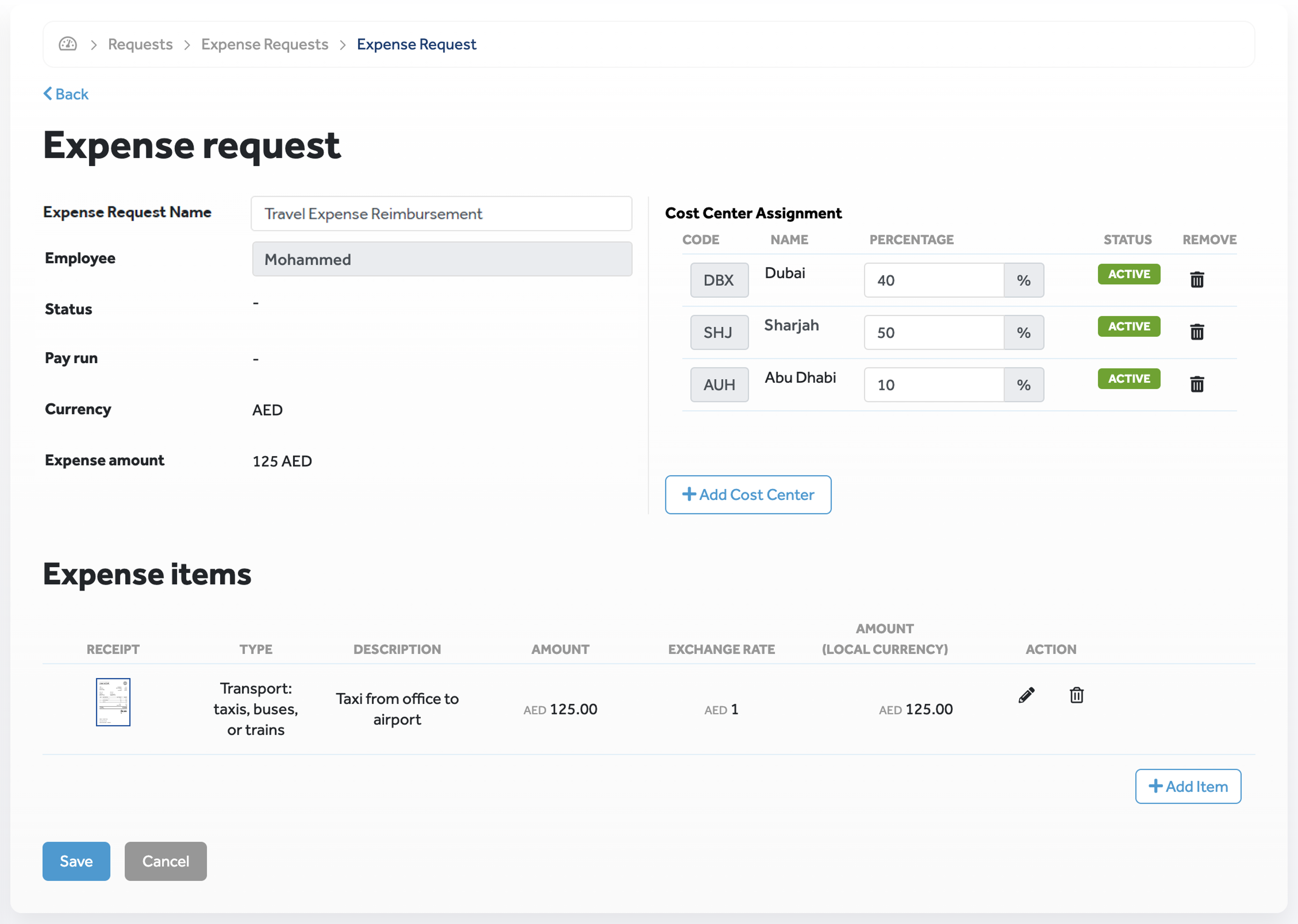This screenshot has width=1298, height=924.
Task: Toggle Abu Dhabi's ACTIVE status
Action: [x=1128, y=378]
